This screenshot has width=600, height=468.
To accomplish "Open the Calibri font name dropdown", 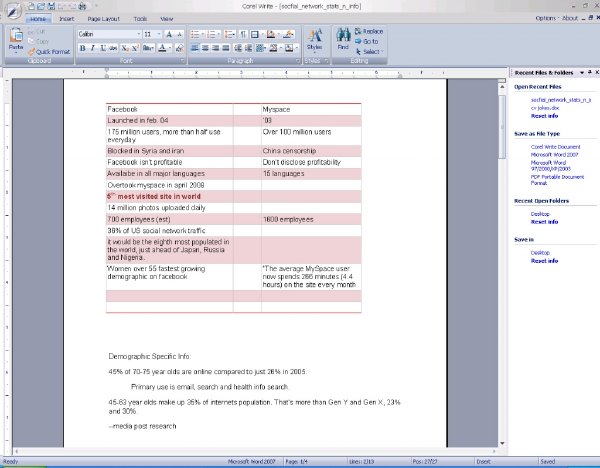I will tap(139, 34).
